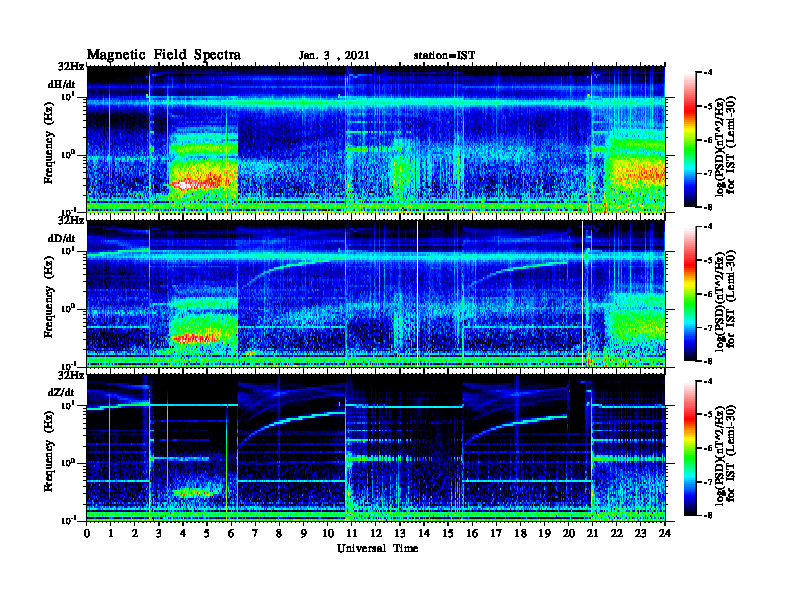
Task: Click the dD/dt spectrogram plot
Action: pyautogui.click(x=376, y=293)
